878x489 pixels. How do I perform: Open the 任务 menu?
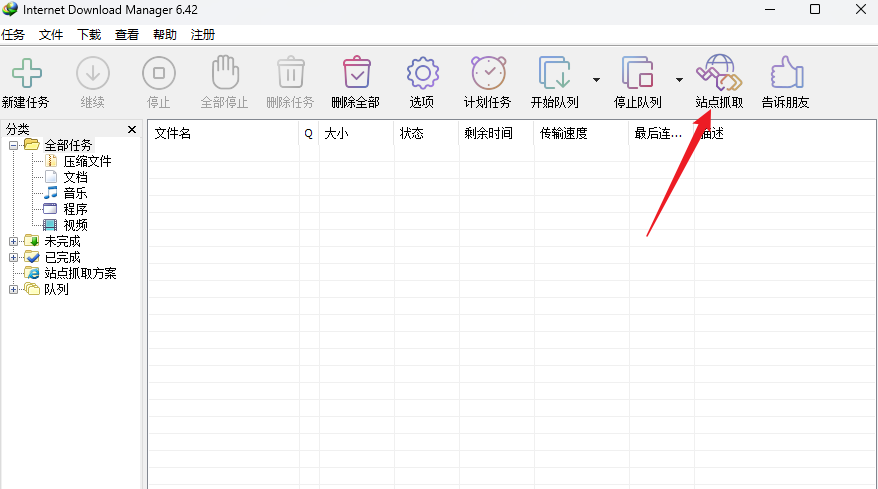(x=13, y=35)
